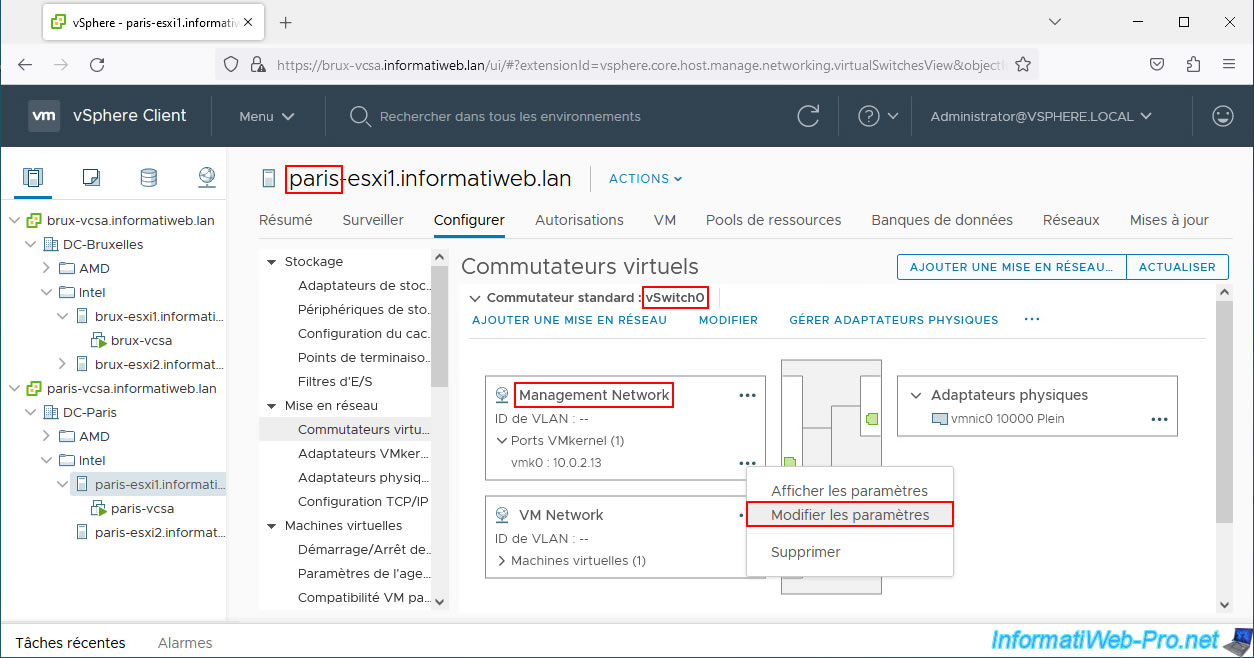Image resolution: width=1254 pixels, height=658 pixels.
Task: Switch to the Résumé tab
Action: pos(286,220)
